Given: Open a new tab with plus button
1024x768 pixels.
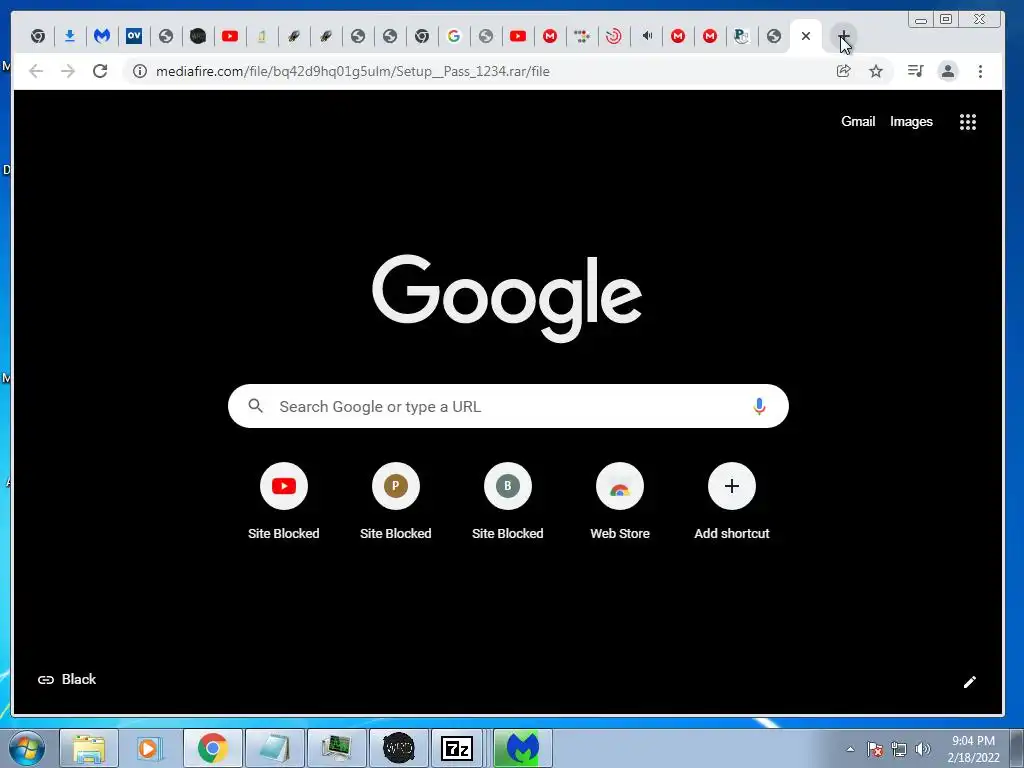Looking at the screenshot, I should 843,36.
